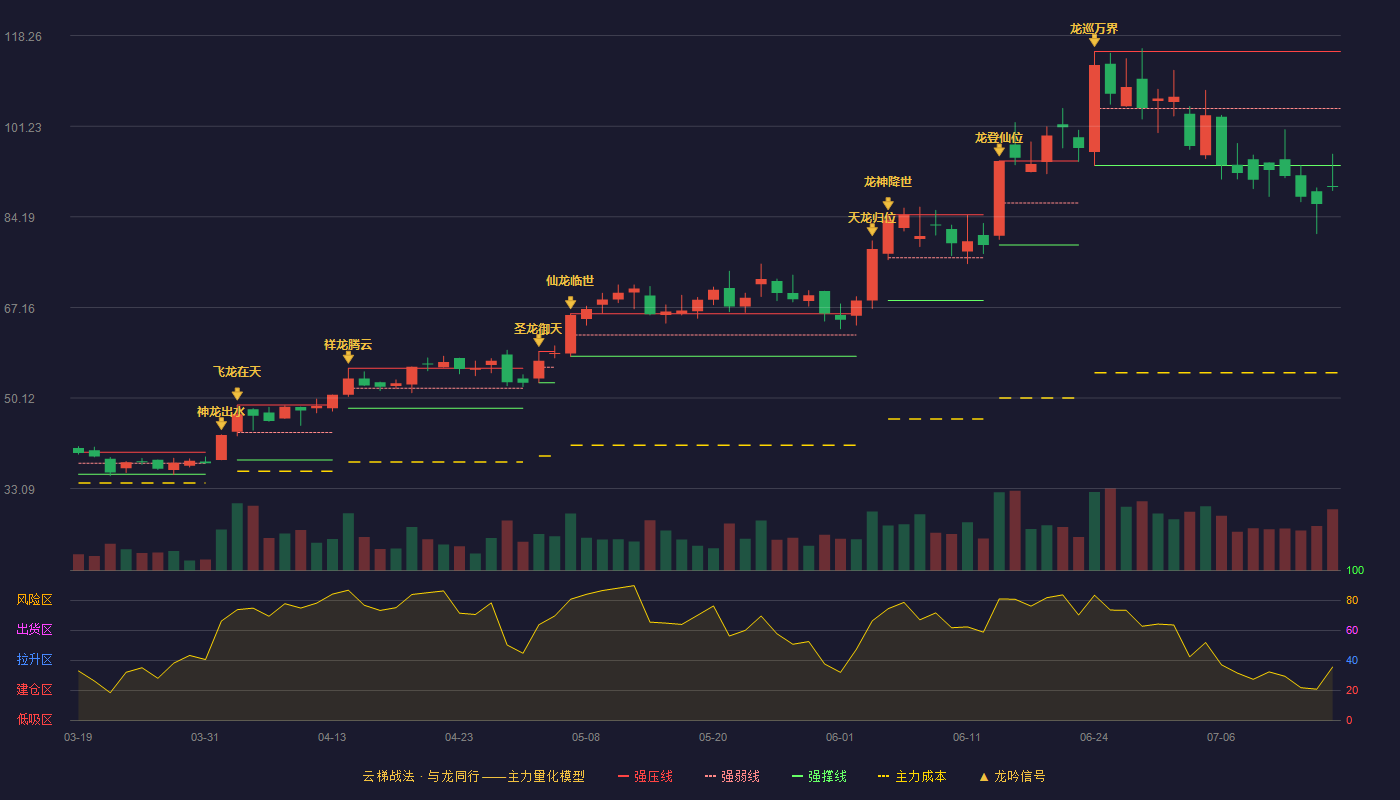Click the tall red candle below 龙巡万界
Viewport: 1400px width, 800px height.
tap(1094, 108)
